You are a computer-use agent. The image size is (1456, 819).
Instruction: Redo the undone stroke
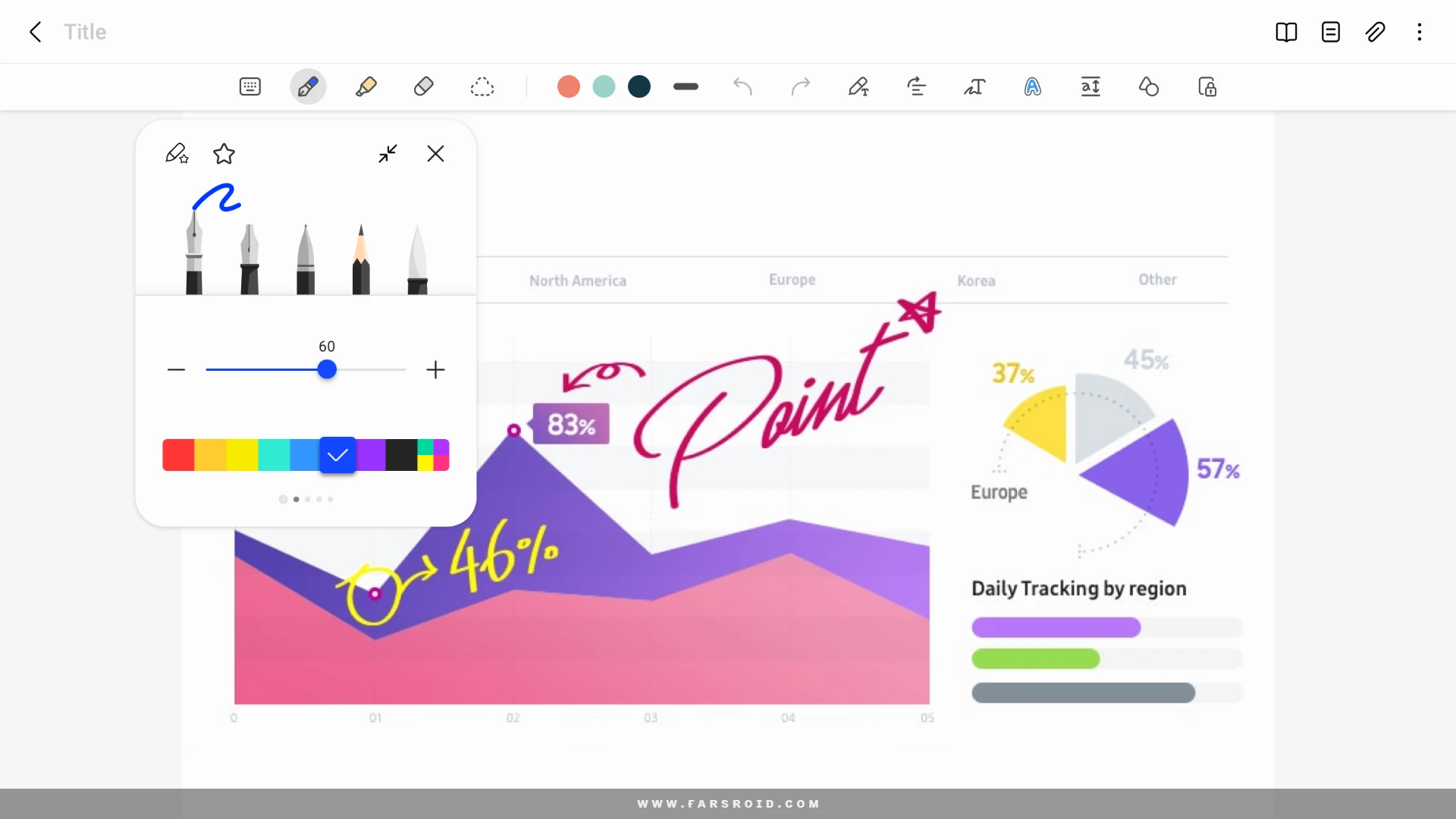click(801, 86)
